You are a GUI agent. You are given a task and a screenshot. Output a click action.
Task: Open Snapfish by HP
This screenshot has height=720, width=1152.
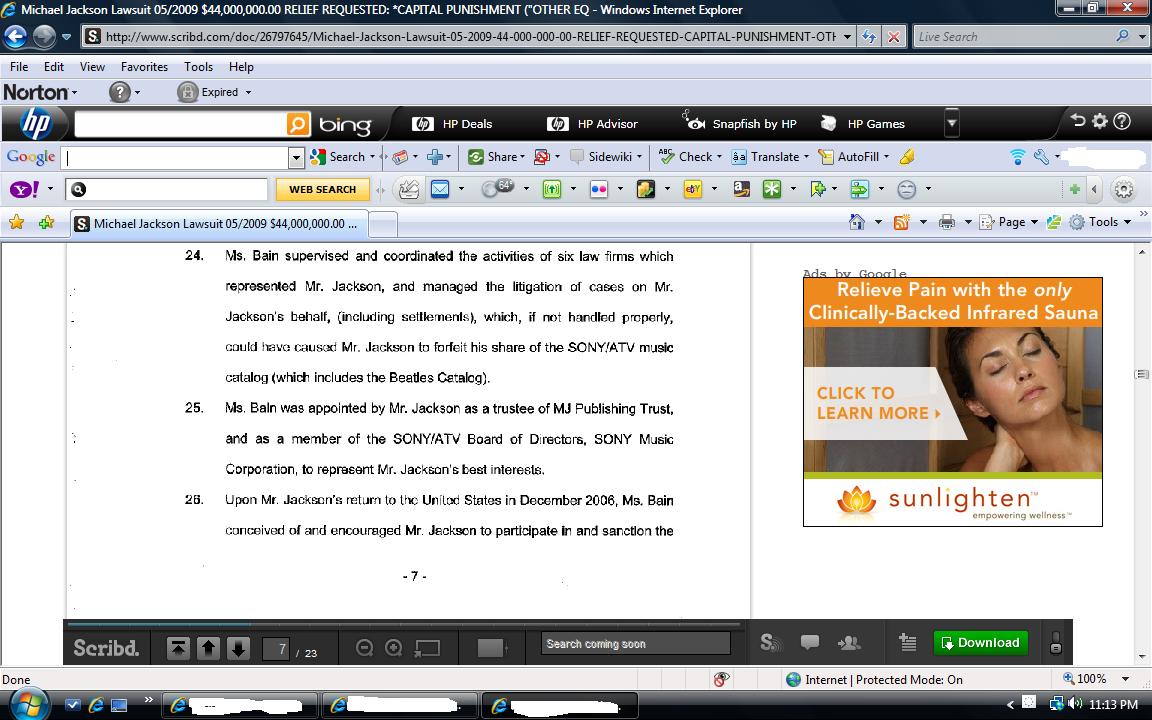(x=741, y=123)
